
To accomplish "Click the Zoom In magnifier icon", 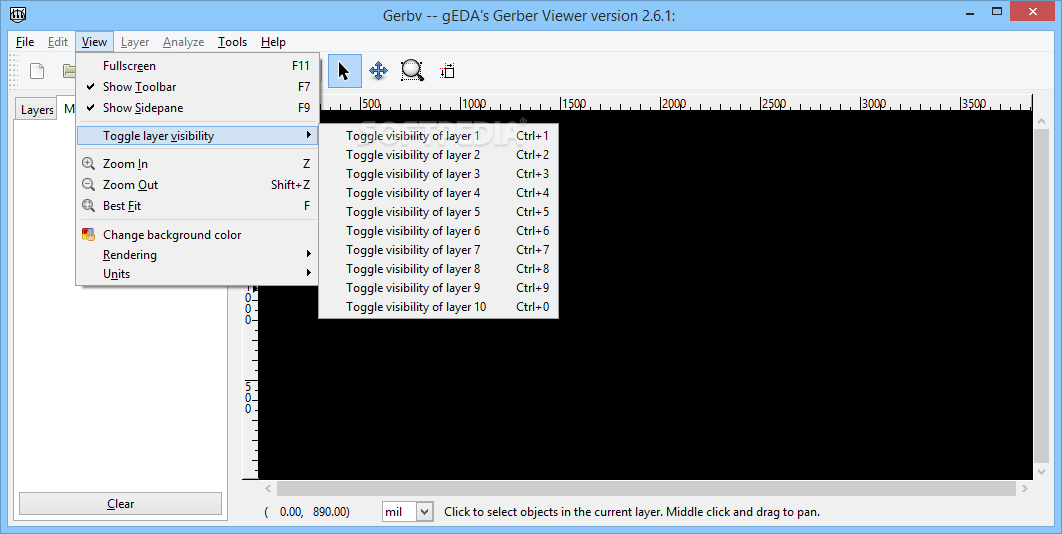I will coord(89,164).
